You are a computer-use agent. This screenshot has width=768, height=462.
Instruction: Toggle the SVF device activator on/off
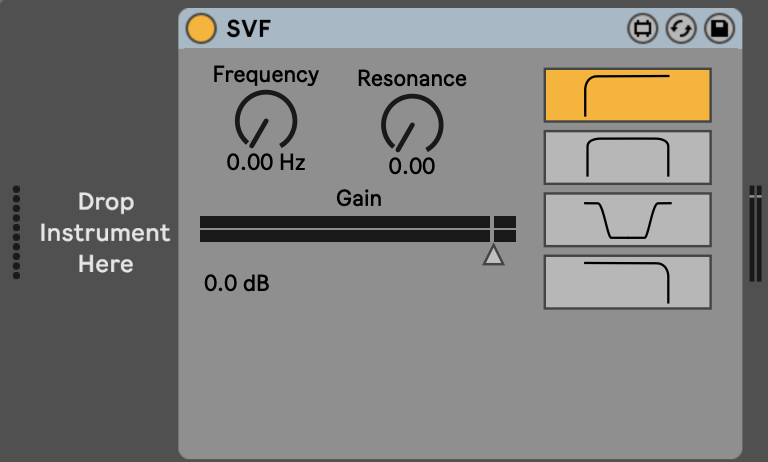coord(202,29)
